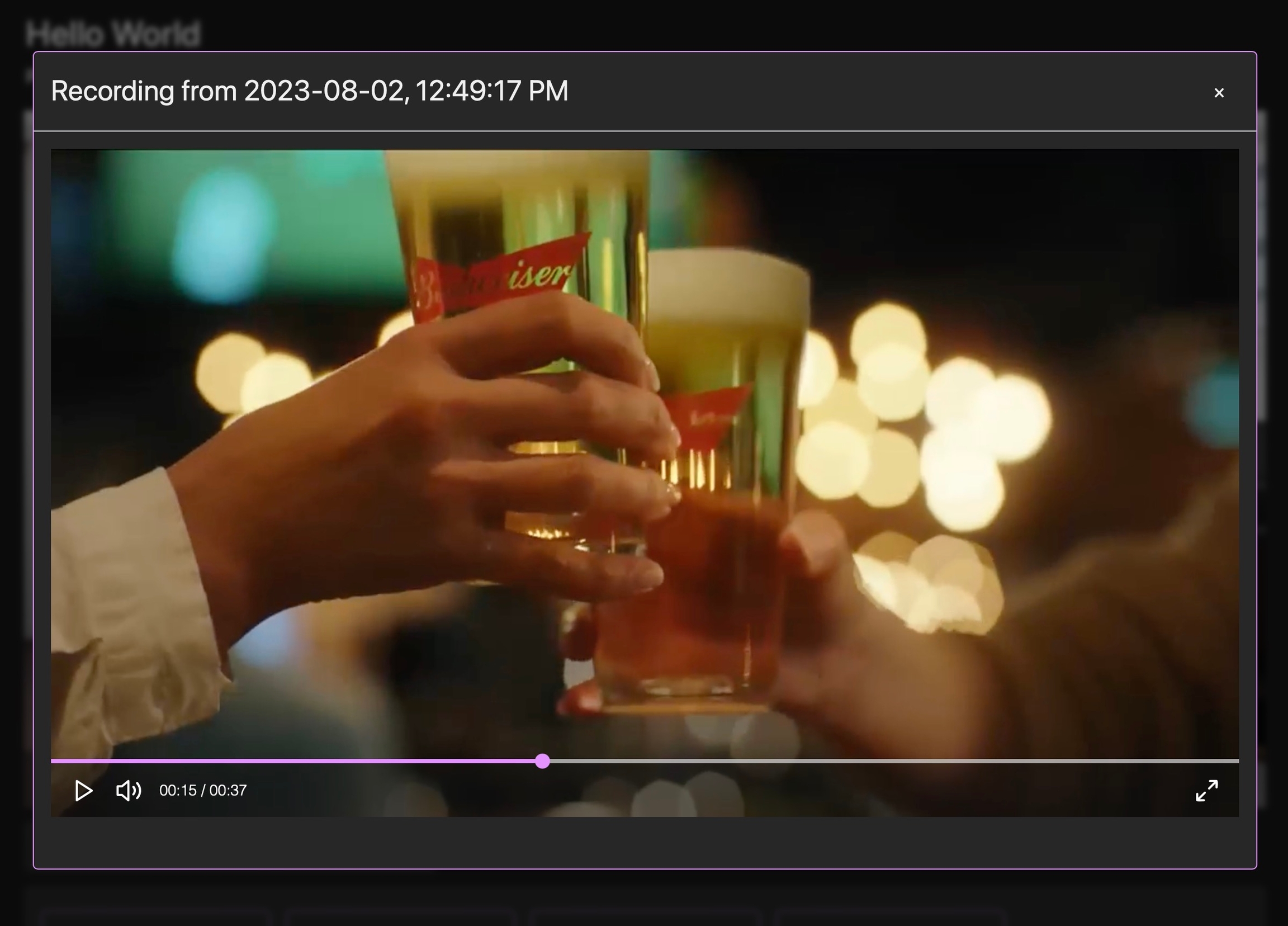Click the purple seek handle on the timeline
Viewport: 1288px width, 926px height.
542,760
